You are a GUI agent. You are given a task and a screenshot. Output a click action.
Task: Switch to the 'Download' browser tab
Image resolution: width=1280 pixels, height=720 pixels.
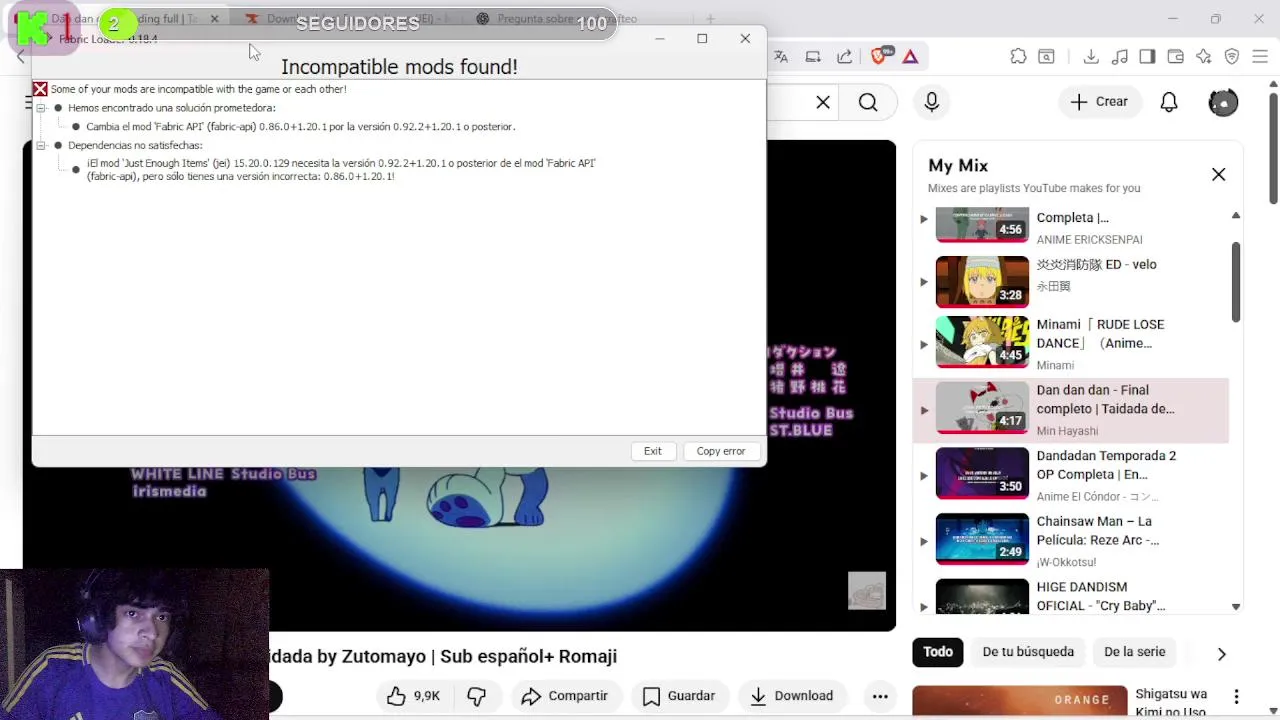(345, 18)
